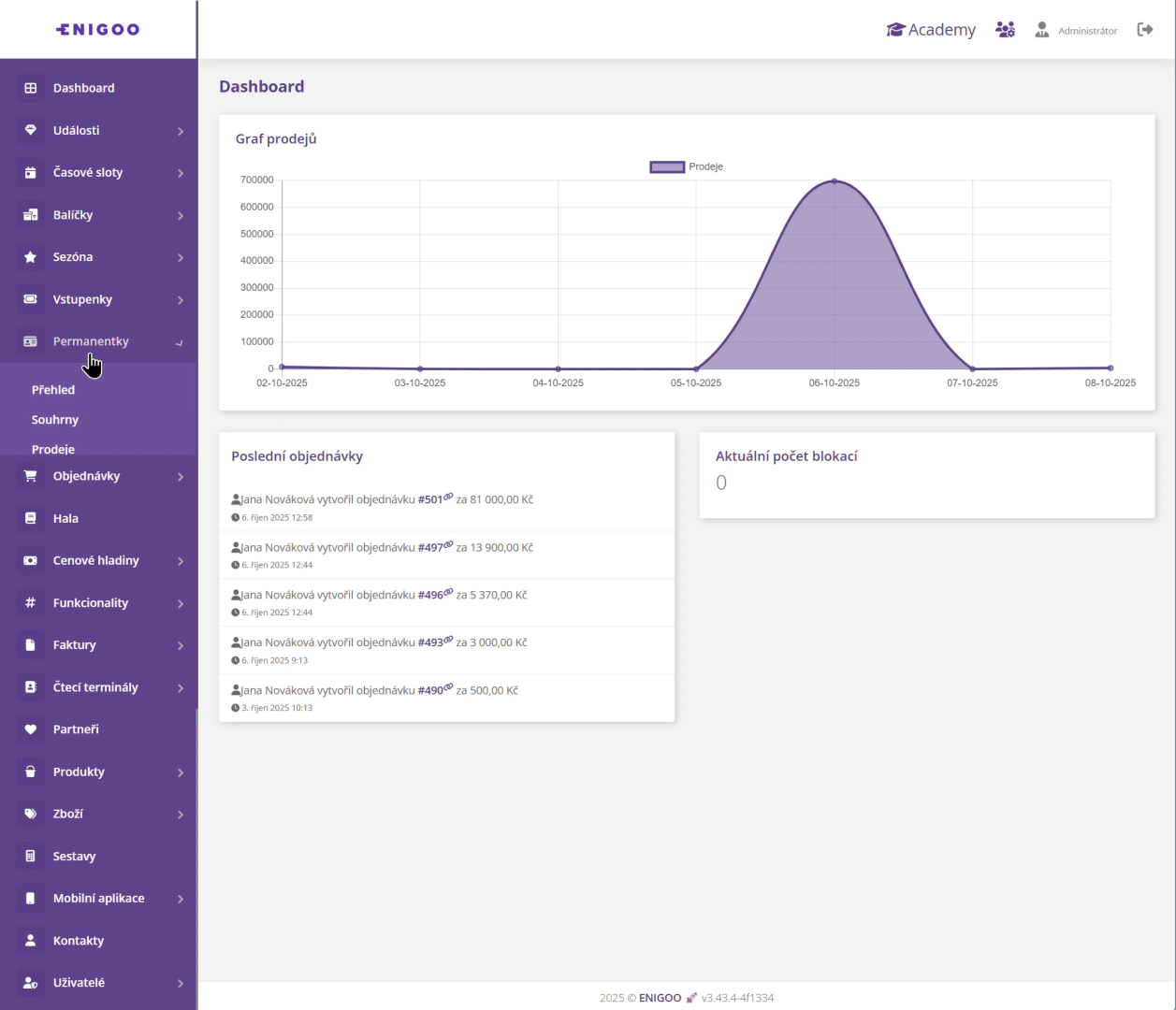Open order #490 link
This screenshot has height=1010, width=1176.
[x=430, y=690]
